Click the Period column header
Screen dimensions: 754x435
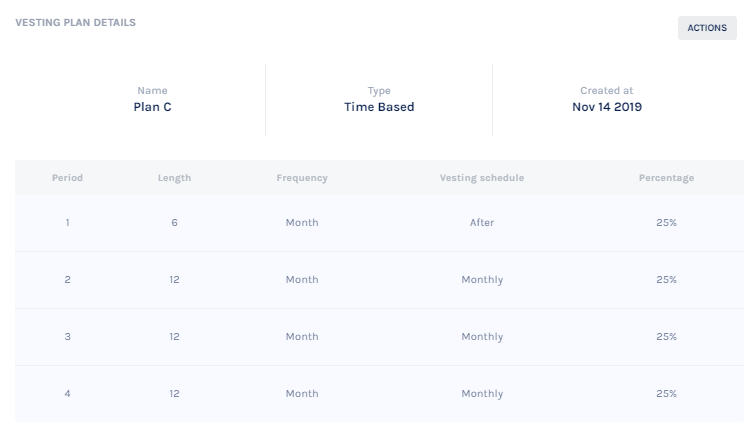(x=67, y=178)
